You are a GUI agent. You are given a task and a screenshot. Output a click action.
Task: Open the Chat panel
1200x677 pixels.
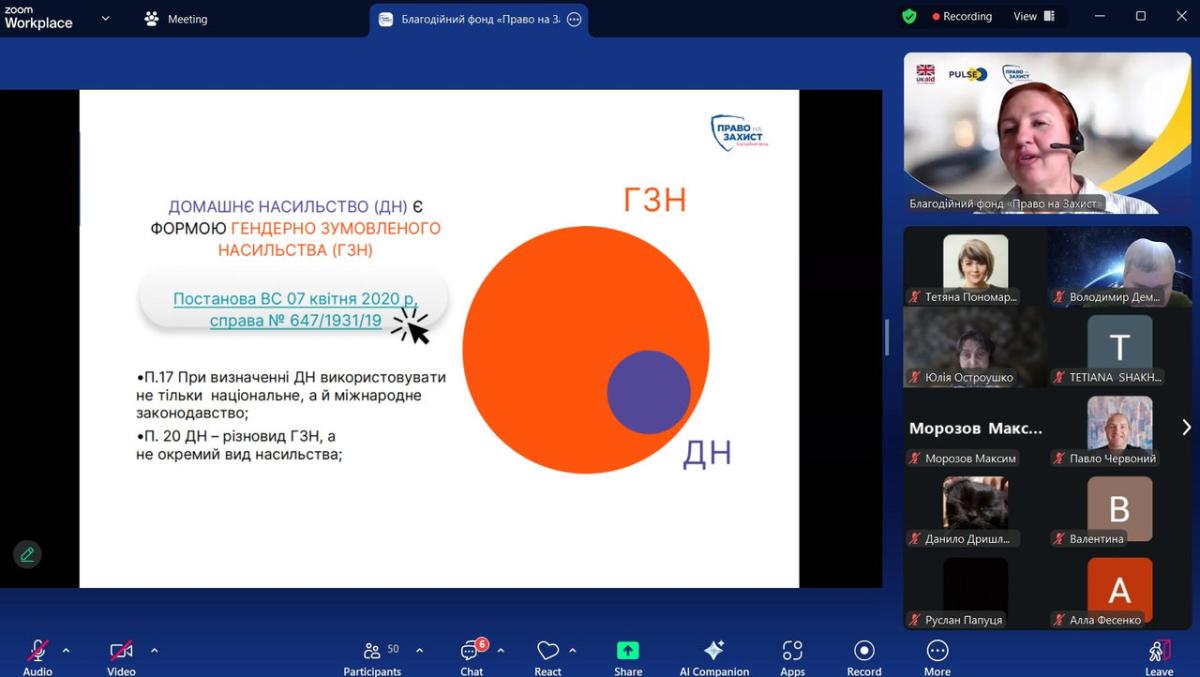coord(472,656)
